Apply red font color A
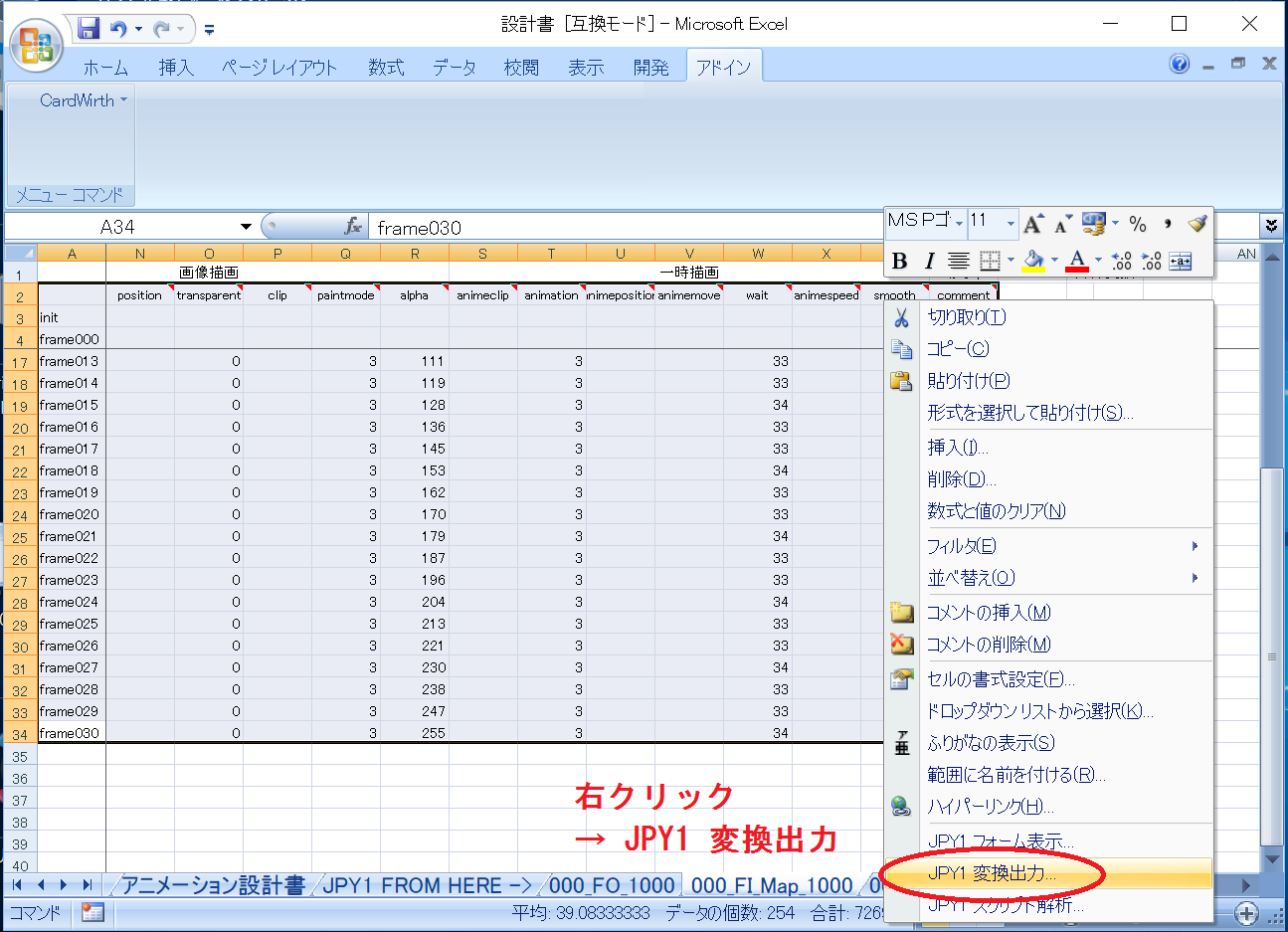1288x932 pixels. (x=1077, y=261)
